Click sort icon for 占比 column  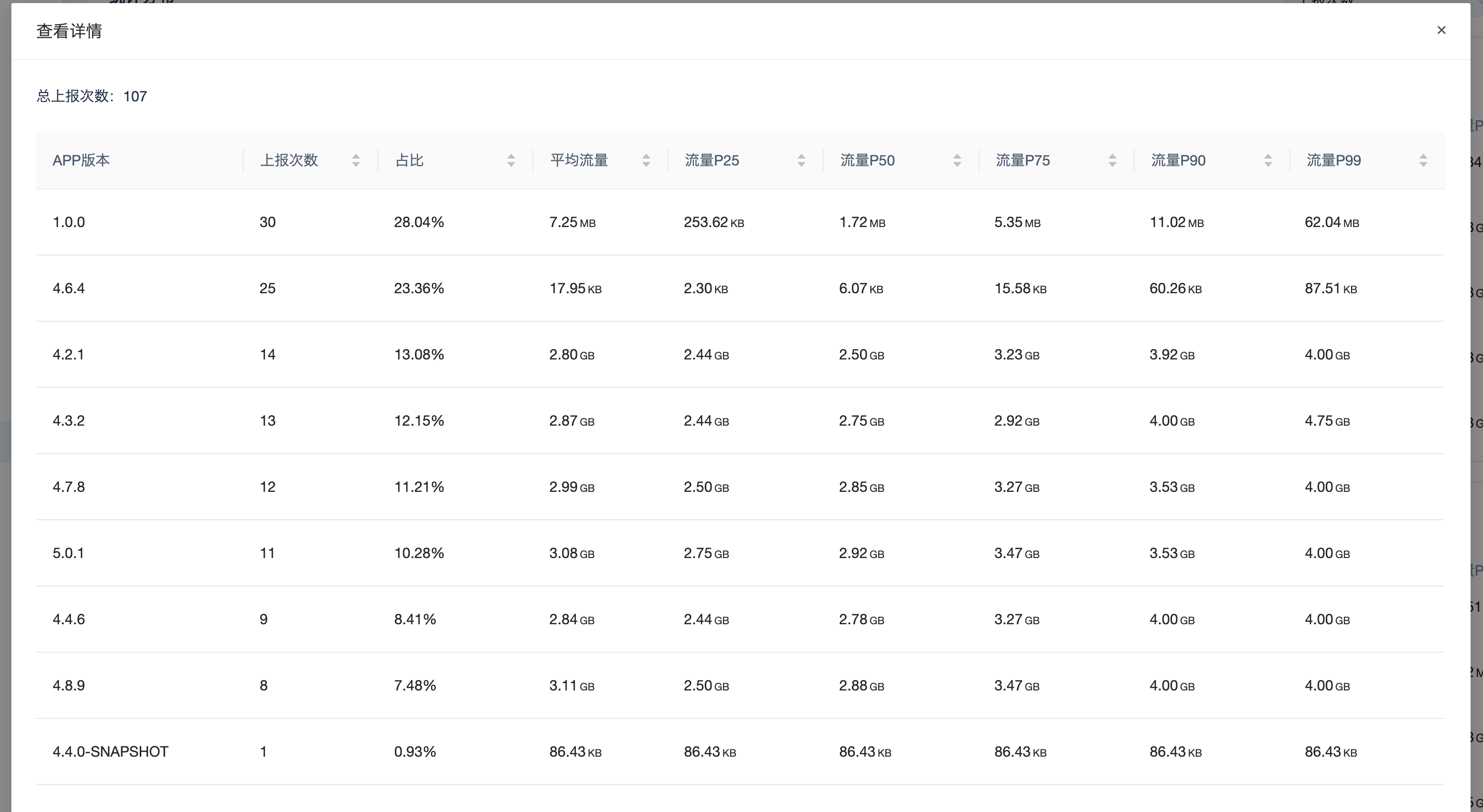(x=511, y=160)
